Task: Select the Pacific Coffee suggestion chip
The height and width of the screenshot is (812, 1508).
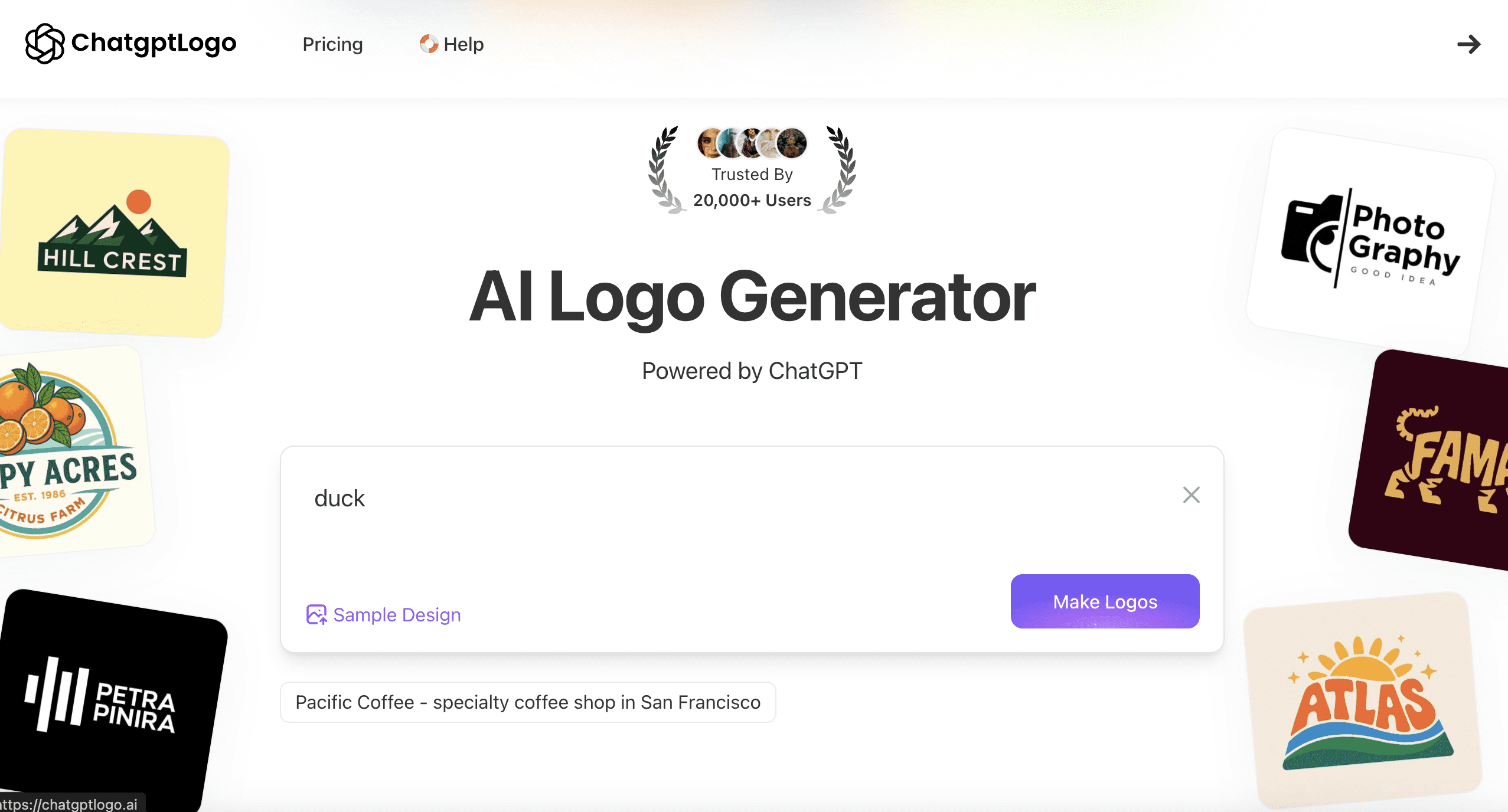Action: [x=528, y=702]
